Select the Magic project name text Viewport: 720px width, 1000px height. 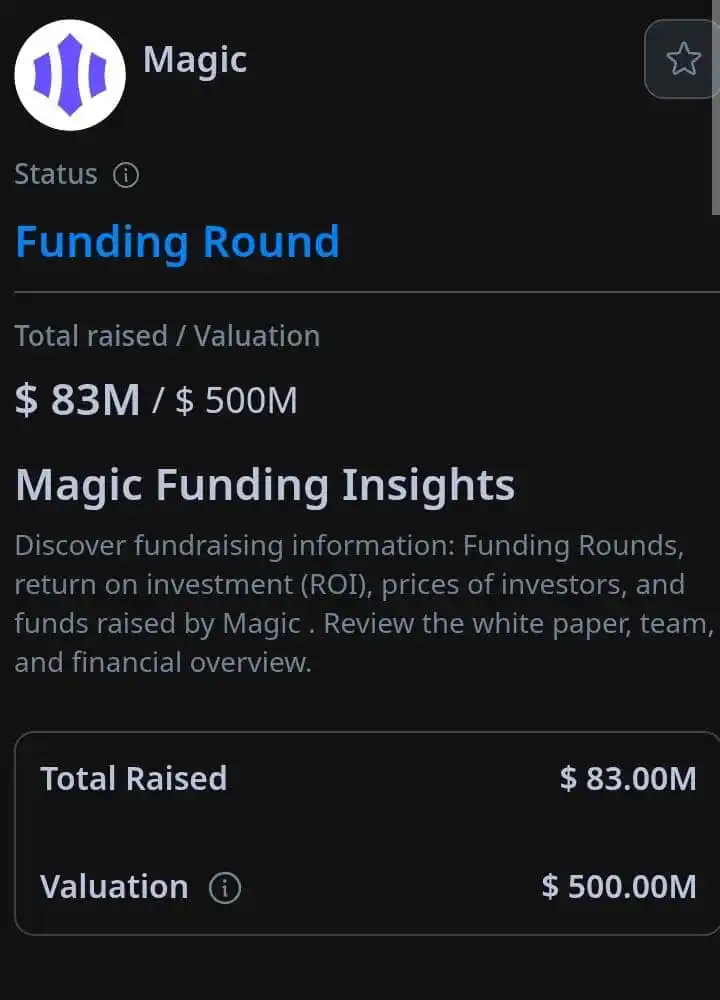point(195,60)
